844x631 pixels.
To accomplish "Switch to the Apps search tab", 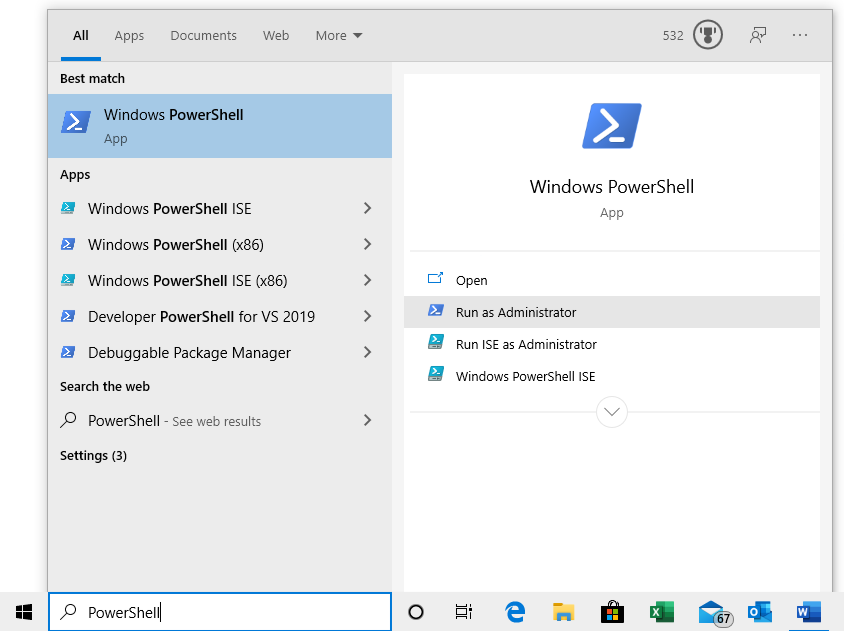I will pos(129,35).
